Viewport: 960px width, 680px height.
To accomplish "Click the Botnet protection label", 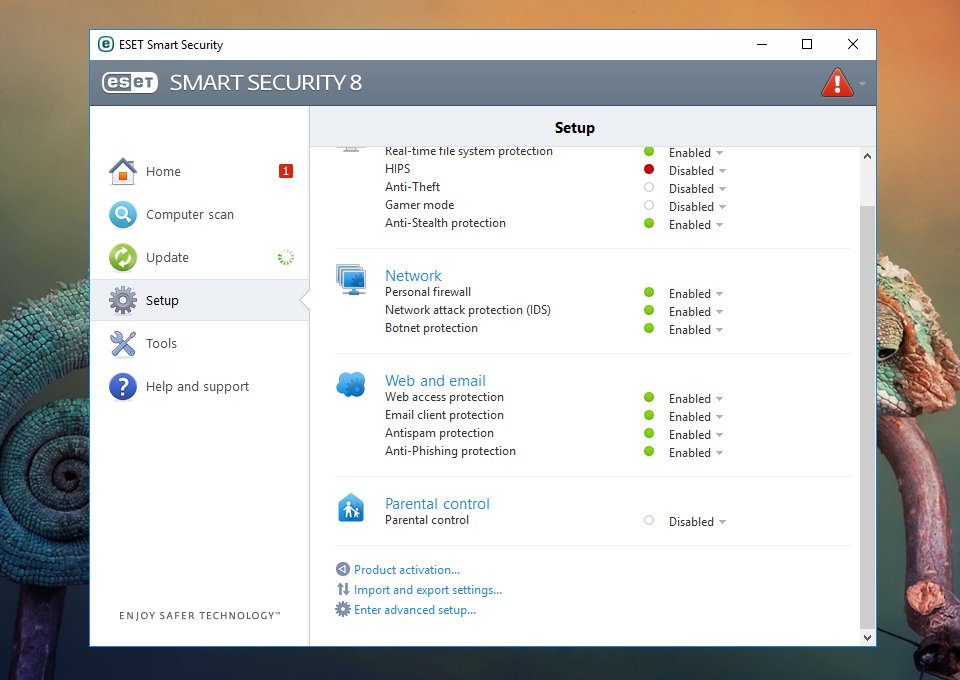I will point(431,328).
